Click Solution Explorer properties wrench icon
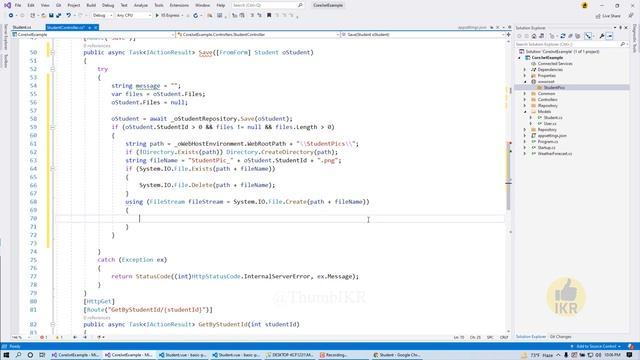This screenshot has width=640, height=360. point(602,36)
